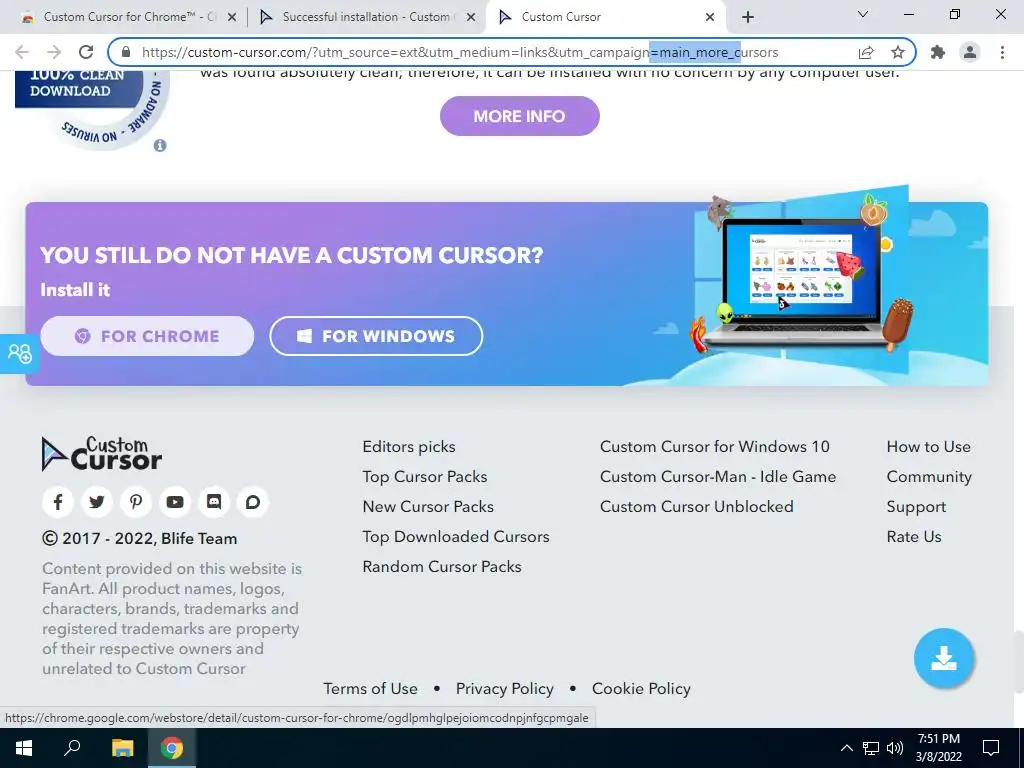
Task: Open the tab search dropdown arrow
Action: 863,14
